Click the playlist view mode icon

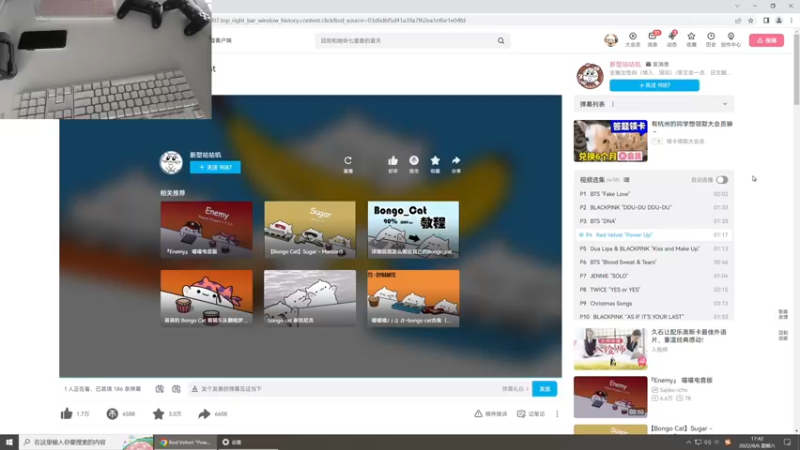pos(627,180)
